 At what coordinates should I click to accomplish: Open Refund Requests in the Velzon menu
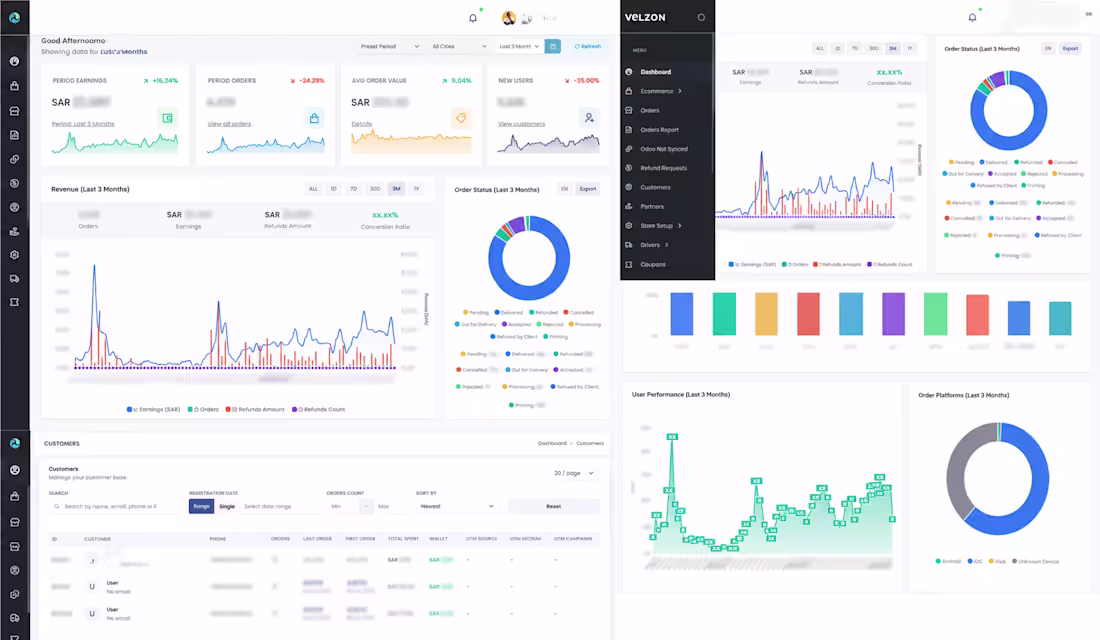click(664, 168)
